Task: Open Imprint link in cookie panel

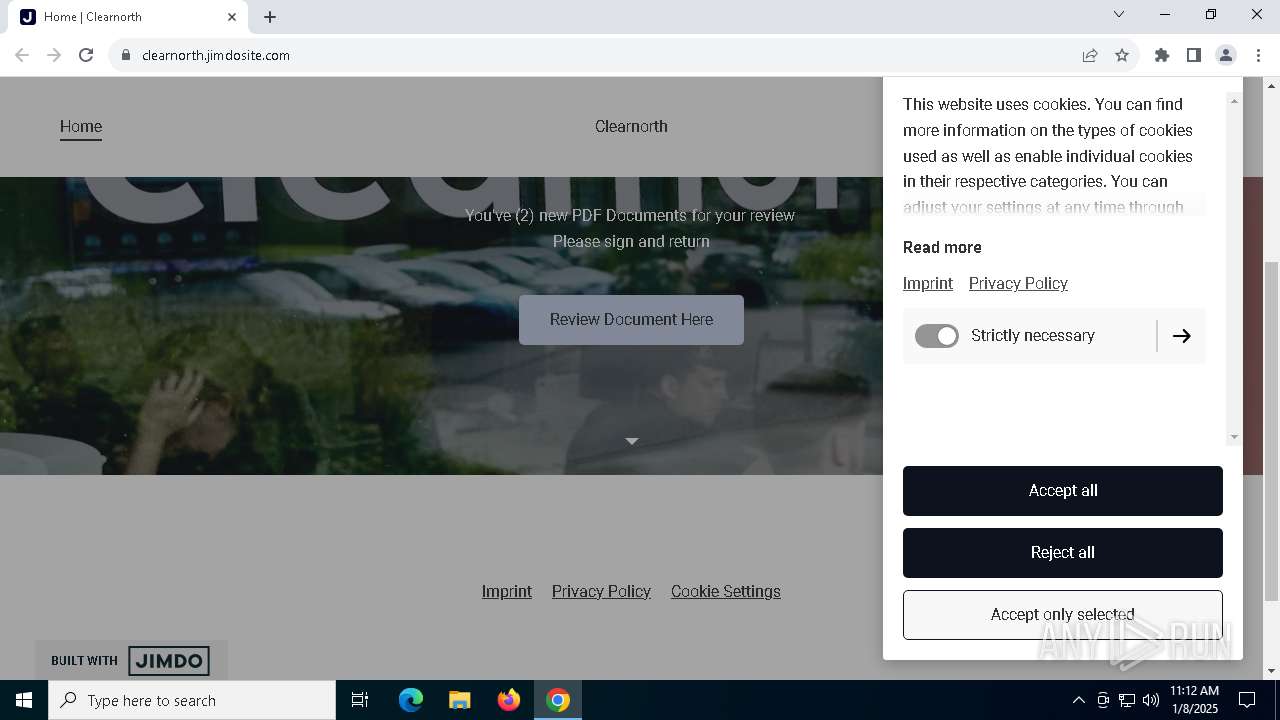Action: coord(928,283)
